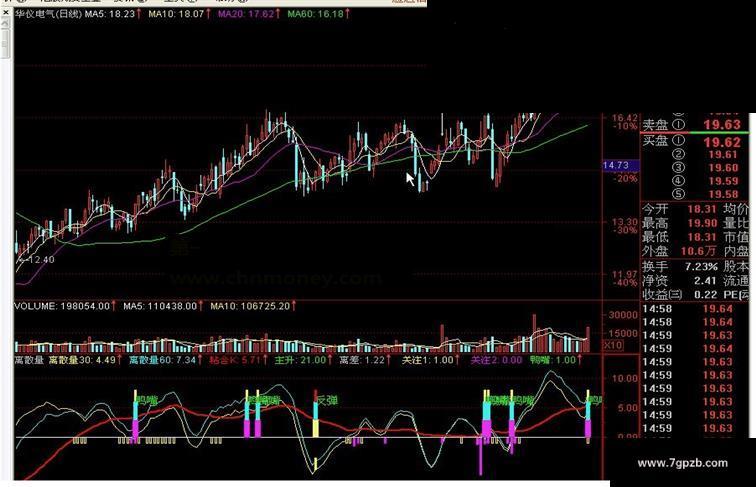Click the 最低 label
This screenshot has height=487, width=756.
pos(655,237)
